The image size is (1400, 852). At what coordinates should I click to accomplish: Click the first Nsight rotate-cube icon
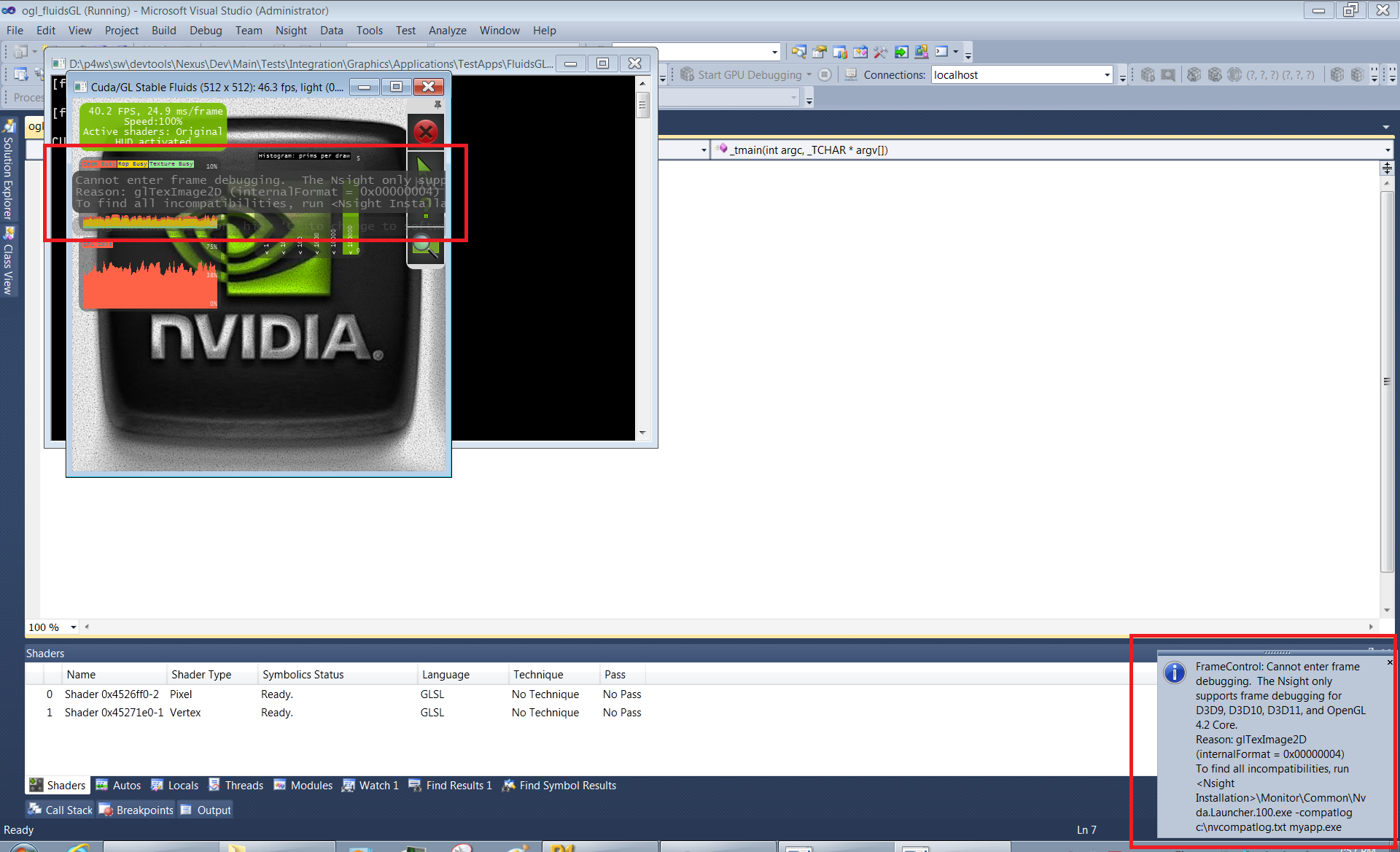(x=1194, y=74)
